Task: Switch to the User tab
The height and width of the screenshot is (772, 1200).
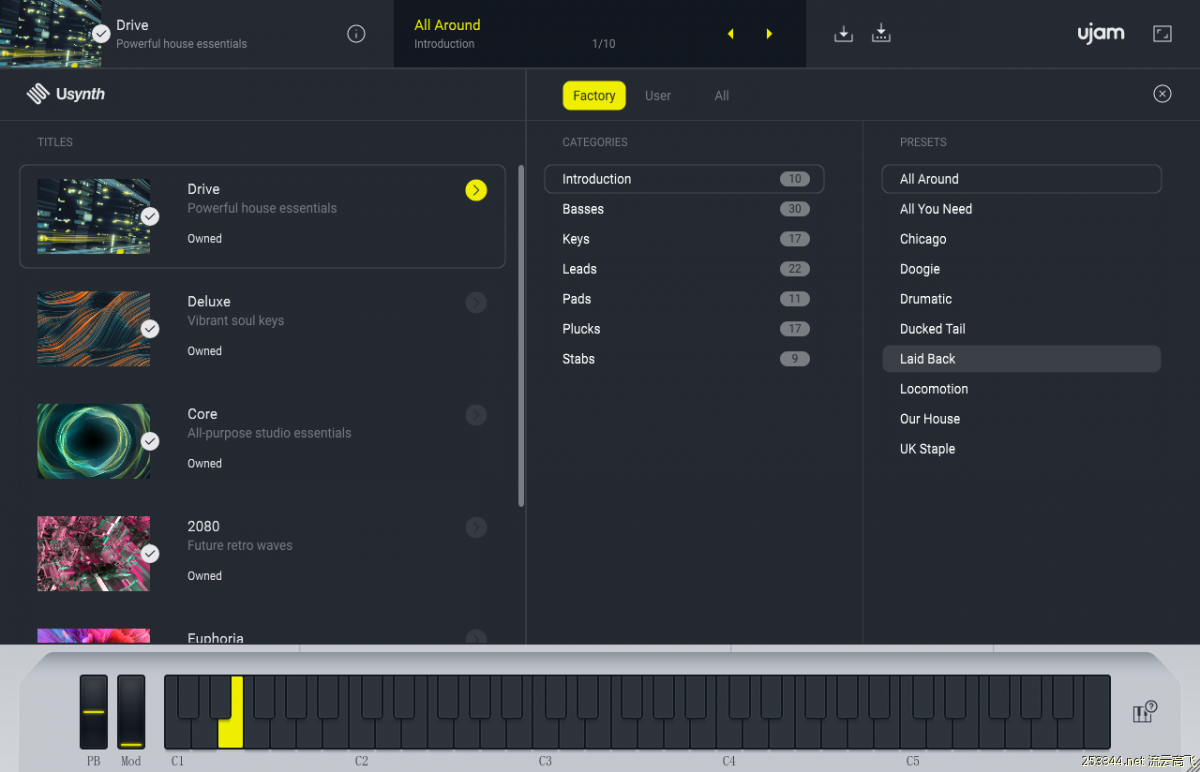Action: click(x=658, y=96)
